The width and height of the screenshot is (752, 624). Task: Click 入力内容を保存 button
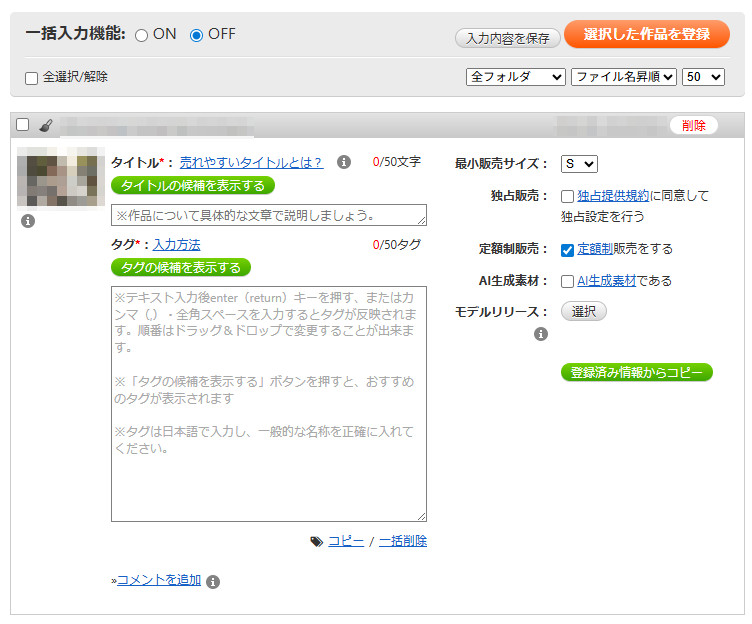click(x=507, y=38)
